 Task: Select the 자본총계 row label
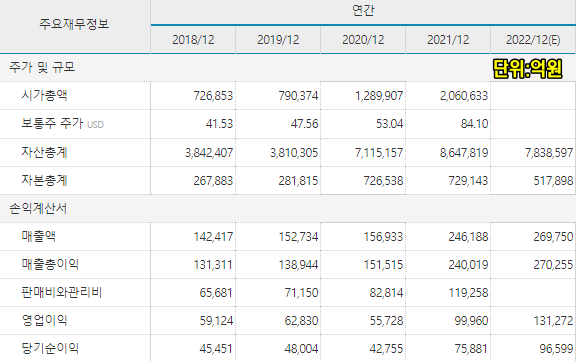(x=44, y=180)
